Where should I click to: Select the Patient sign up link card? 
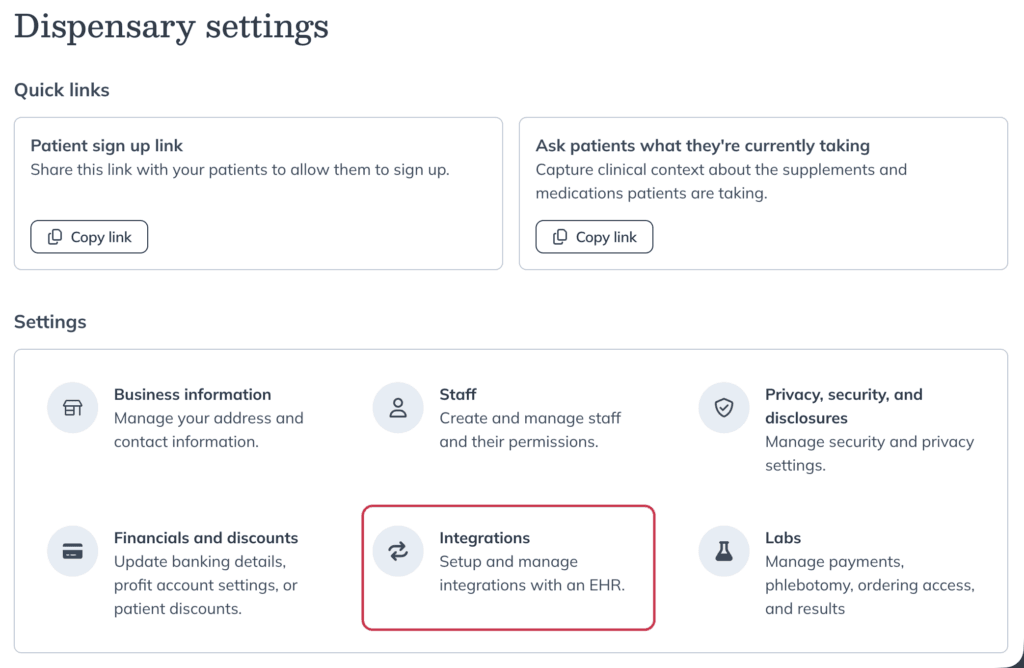tap(259, 193)
